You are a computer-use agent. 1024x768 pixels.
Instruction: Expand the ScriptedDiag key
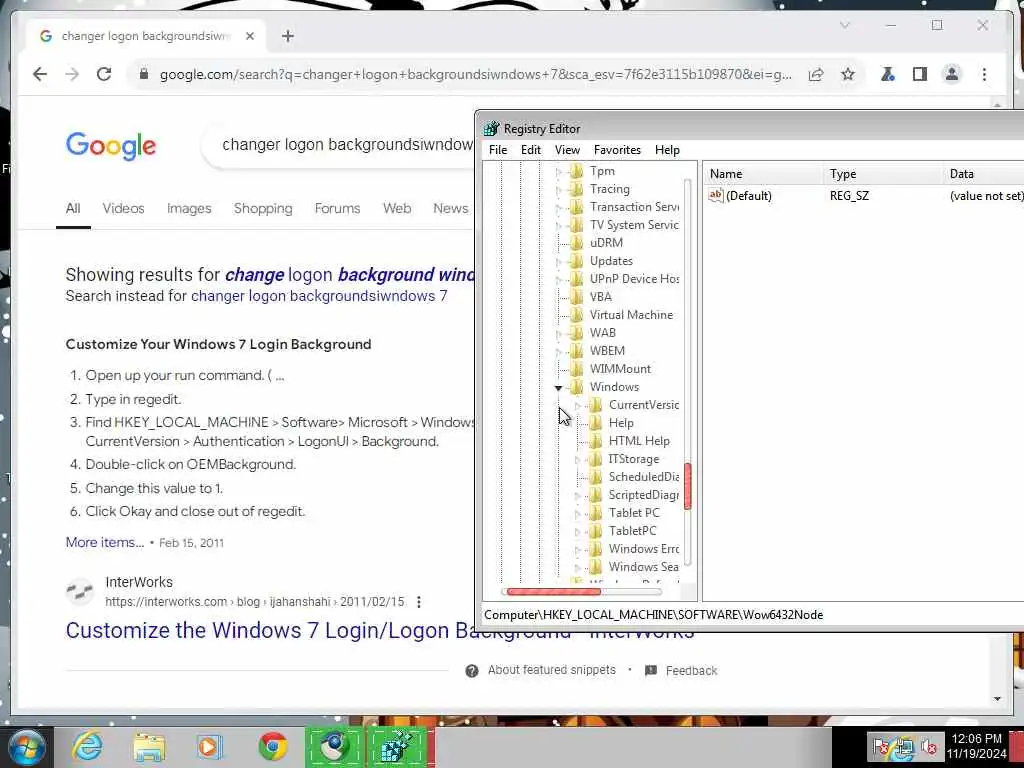coord(577,496)
